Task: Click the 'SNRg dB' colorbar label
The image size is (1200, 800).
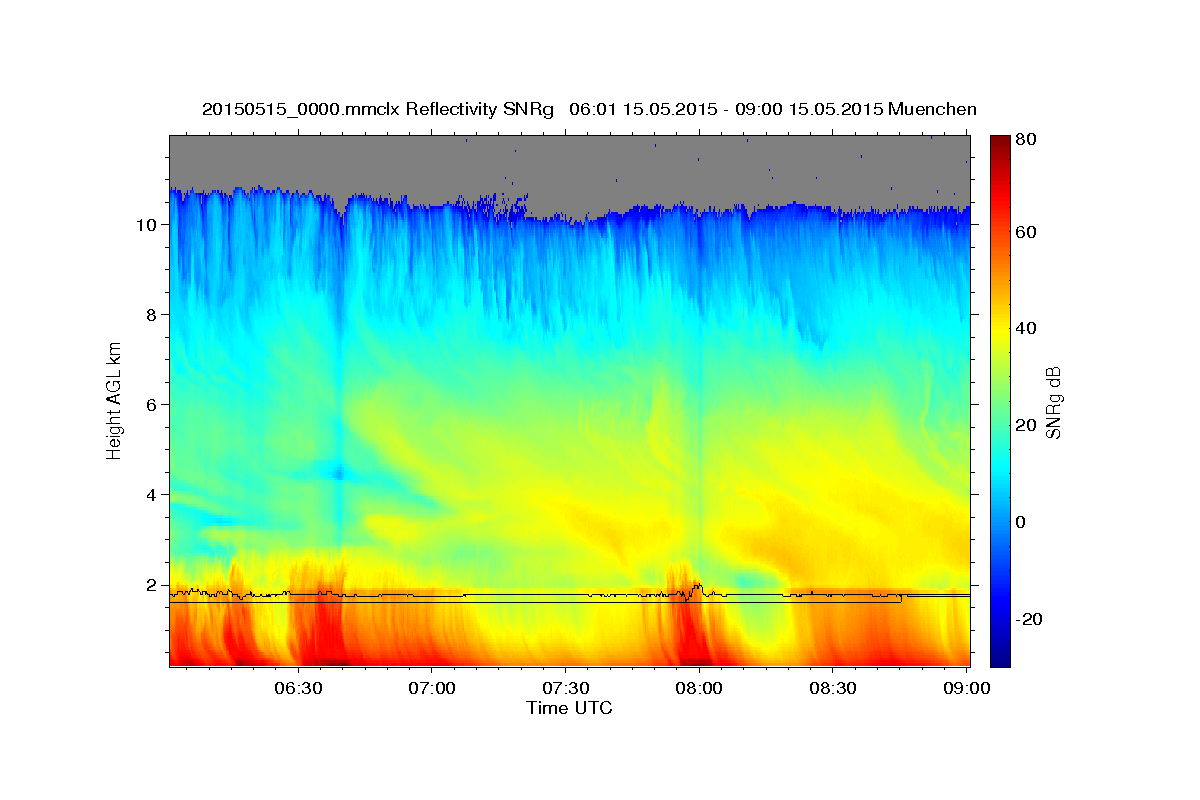Action: [x=1053, y=402]
